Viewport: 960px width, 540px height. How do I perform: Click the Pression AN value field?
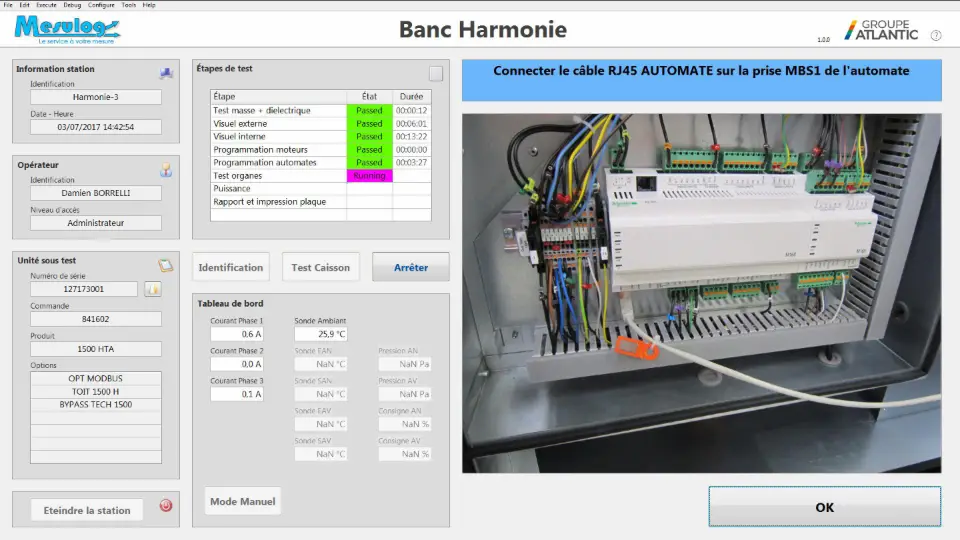click(x=405, y=364)
